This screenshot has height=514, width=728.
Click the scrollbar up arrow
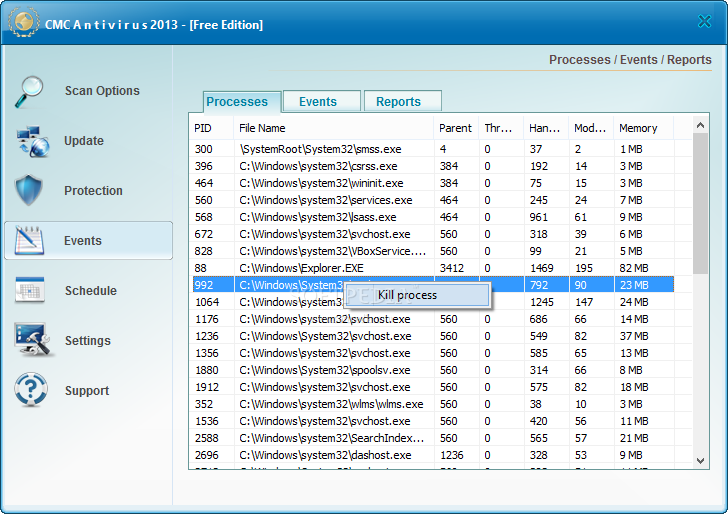pyautogui.click(x=701, y=125)
